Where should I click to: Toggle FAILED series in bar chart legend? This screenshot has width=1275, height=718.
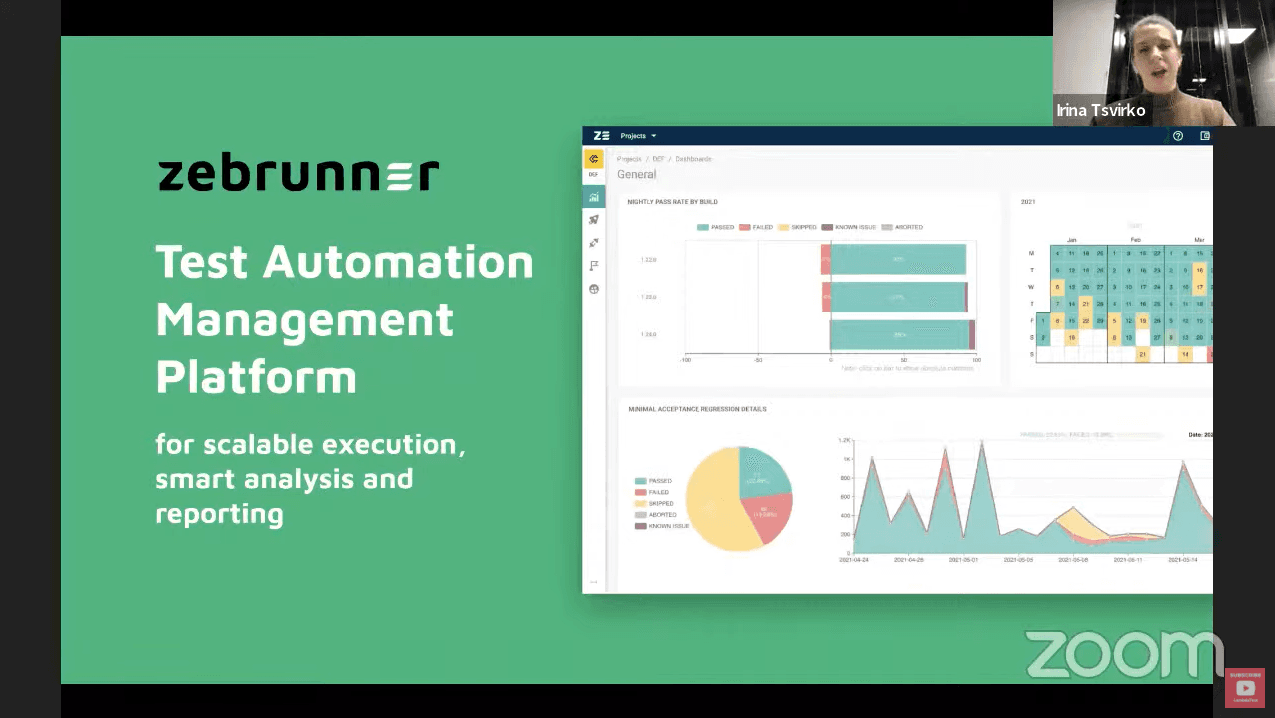click(757, 227)
